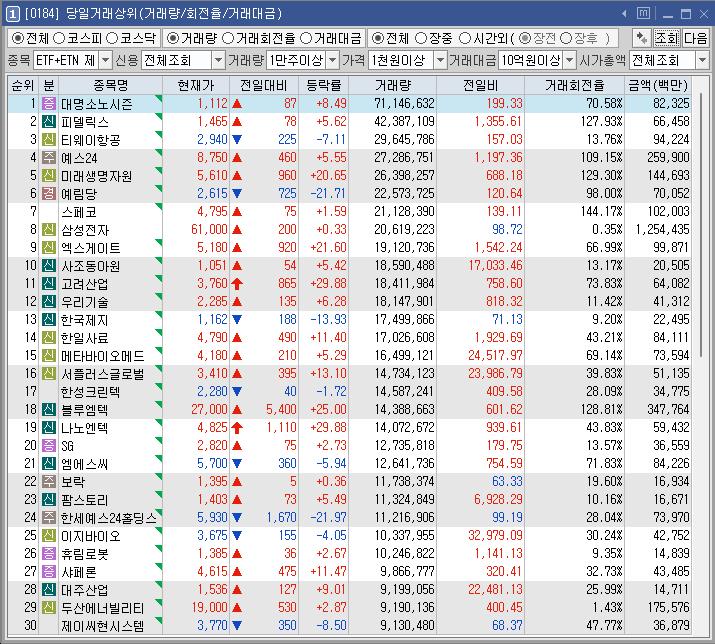715x644 pixels.
Task: Click the 경 badge icon for 예림당
Action: 49,193
